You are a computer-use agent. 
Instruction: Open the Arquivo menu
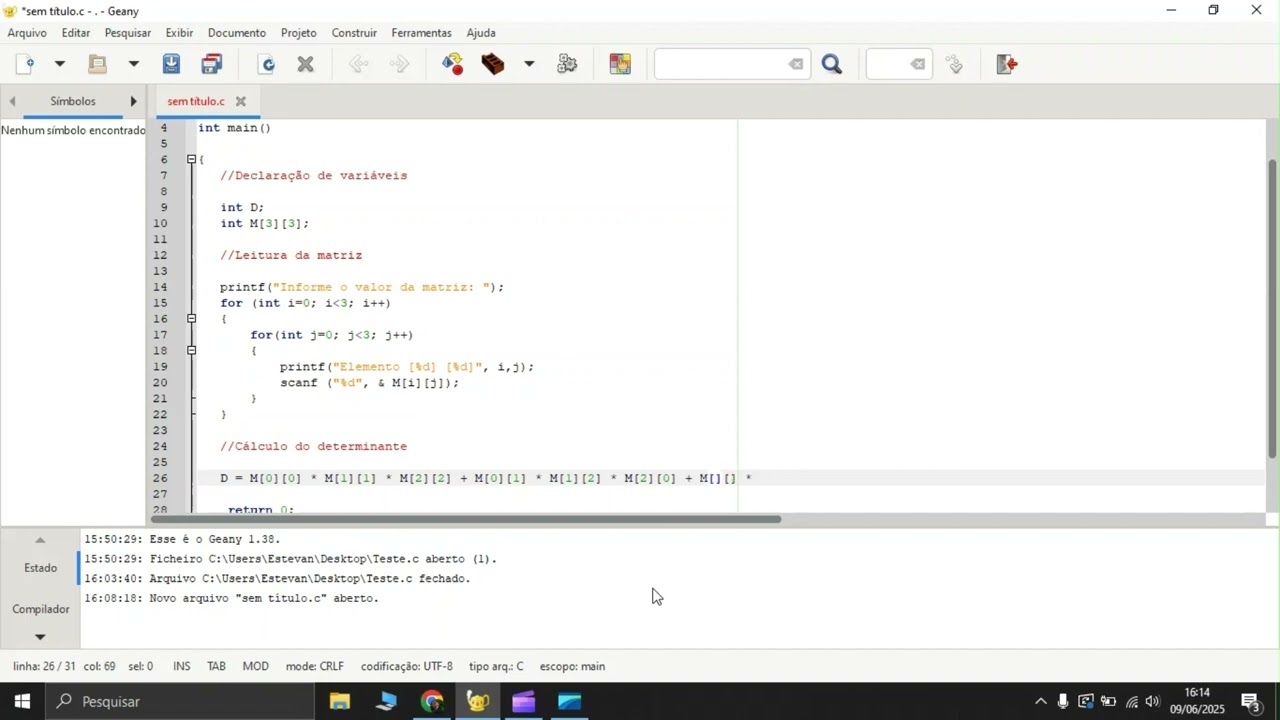27,33
